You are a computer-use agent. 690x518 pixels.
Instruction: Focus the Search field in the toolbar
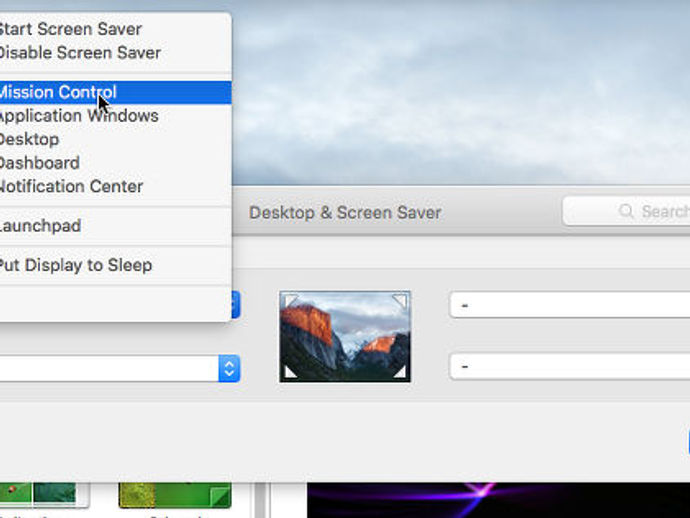pos(626,211)
